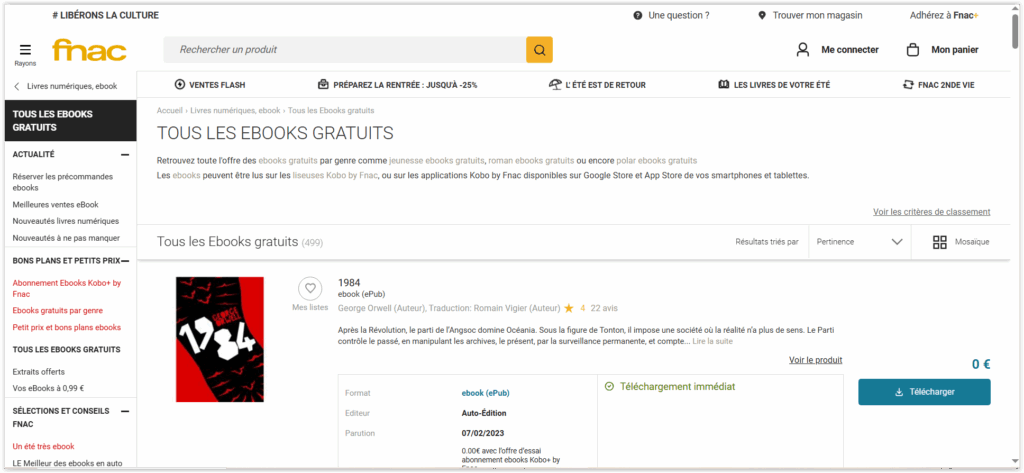Click the 1984 book cover thumbnail

pos(220,339)
